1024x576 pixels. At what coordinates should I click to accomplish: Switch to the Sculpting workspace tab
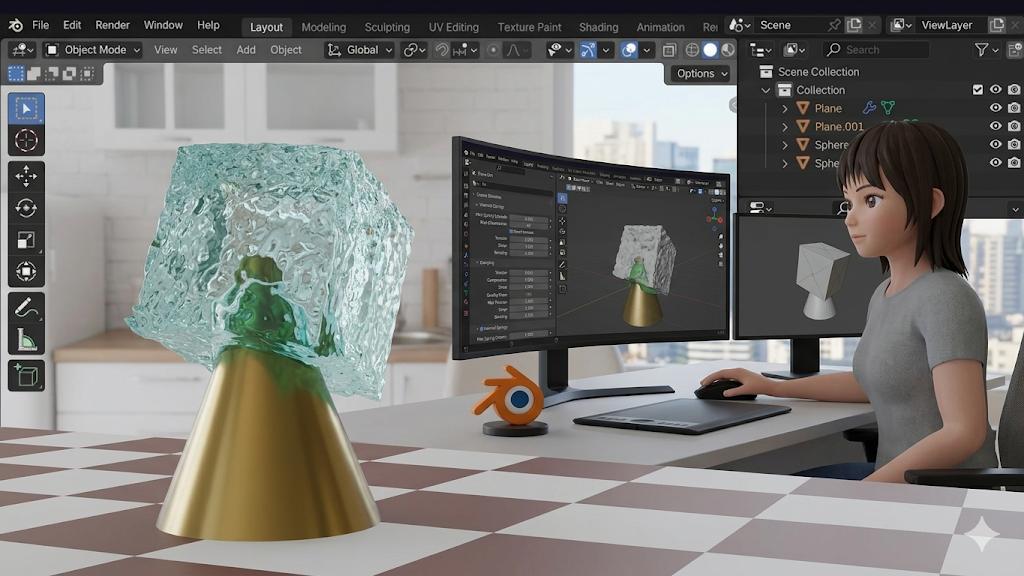coord(387,27)
